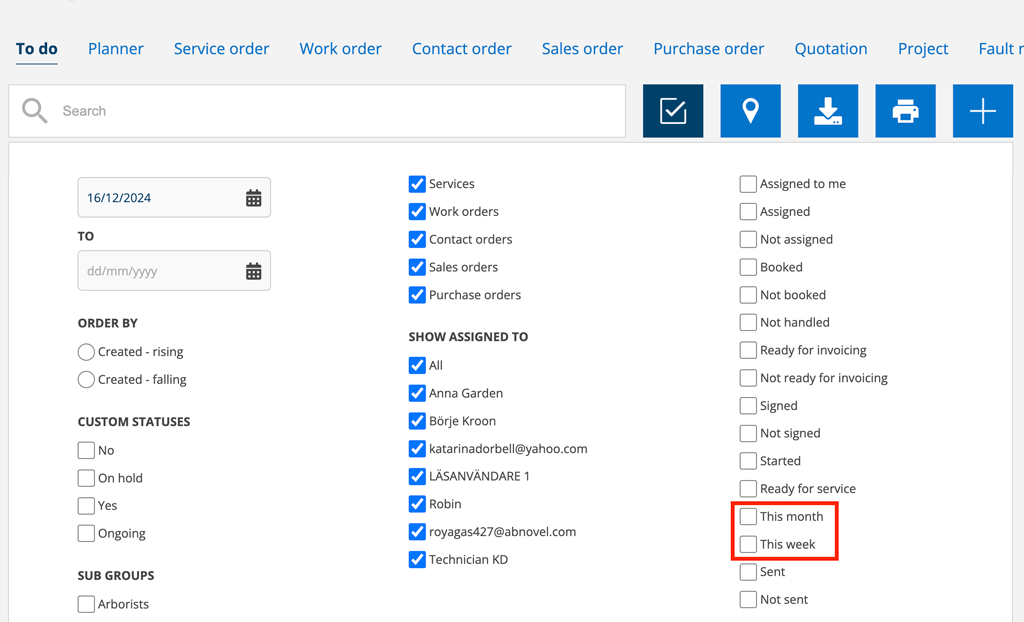This screenshot has width=1024, height=622.
Task: Check the Not handled filter
Action: coord(748,323)
